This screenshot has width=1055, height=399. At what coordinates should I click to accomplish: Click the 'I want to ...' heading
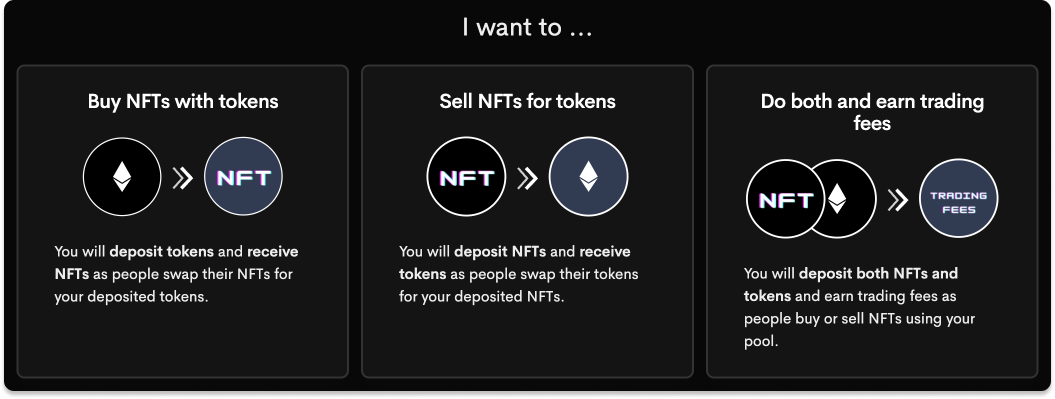[528, 28]
